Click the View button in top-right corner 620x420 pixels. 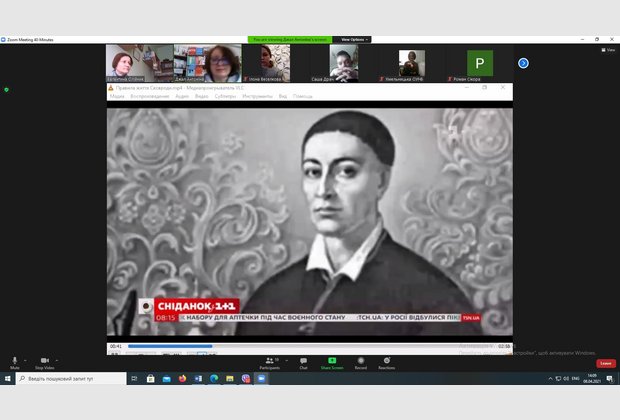coord(608,50)
